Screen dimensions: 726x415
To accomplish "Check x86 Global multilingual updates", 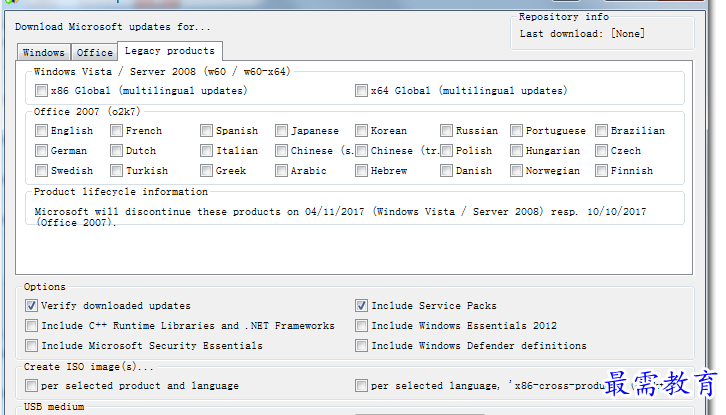I will pos(41,90).
